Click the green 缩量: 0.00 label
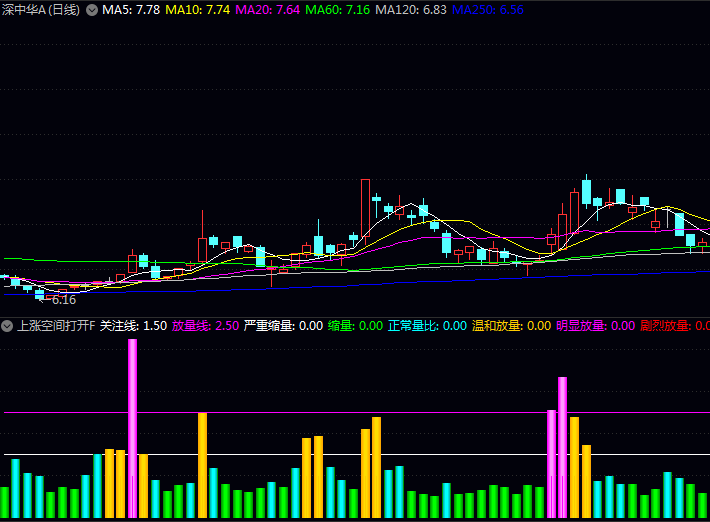This screenshot has width=710, height=522. [x=355, y=325]
